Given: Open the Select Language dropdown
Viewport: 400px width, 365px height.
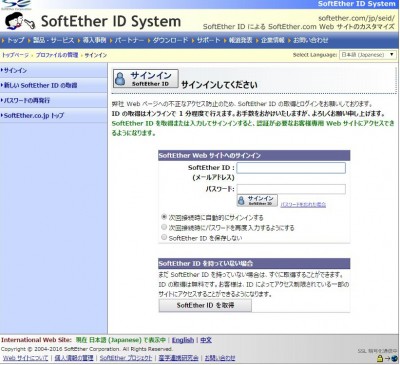Looking at the screenshot, I should [x=368, y=55].
